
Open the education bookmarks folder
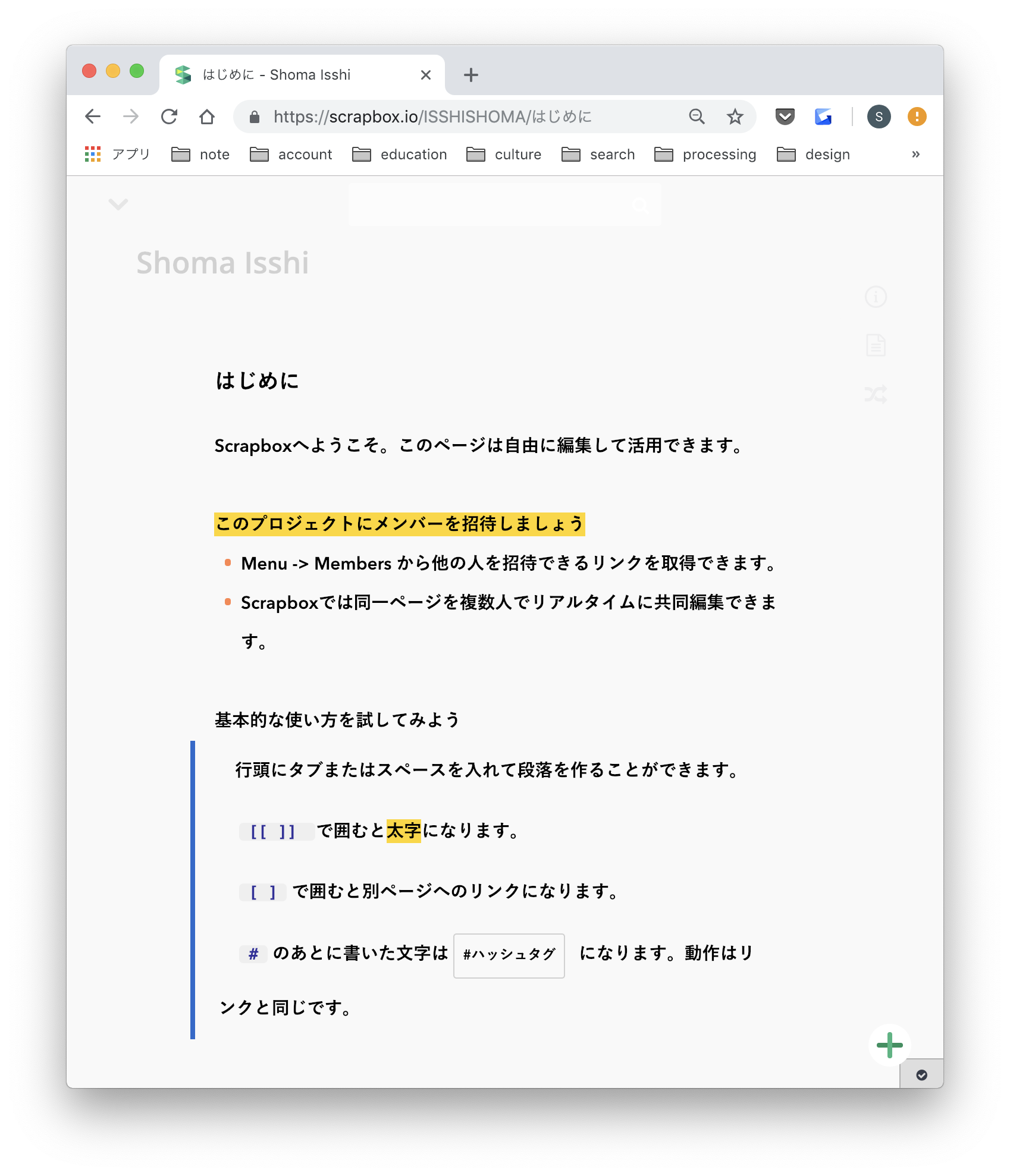click(x=400, y=155)
